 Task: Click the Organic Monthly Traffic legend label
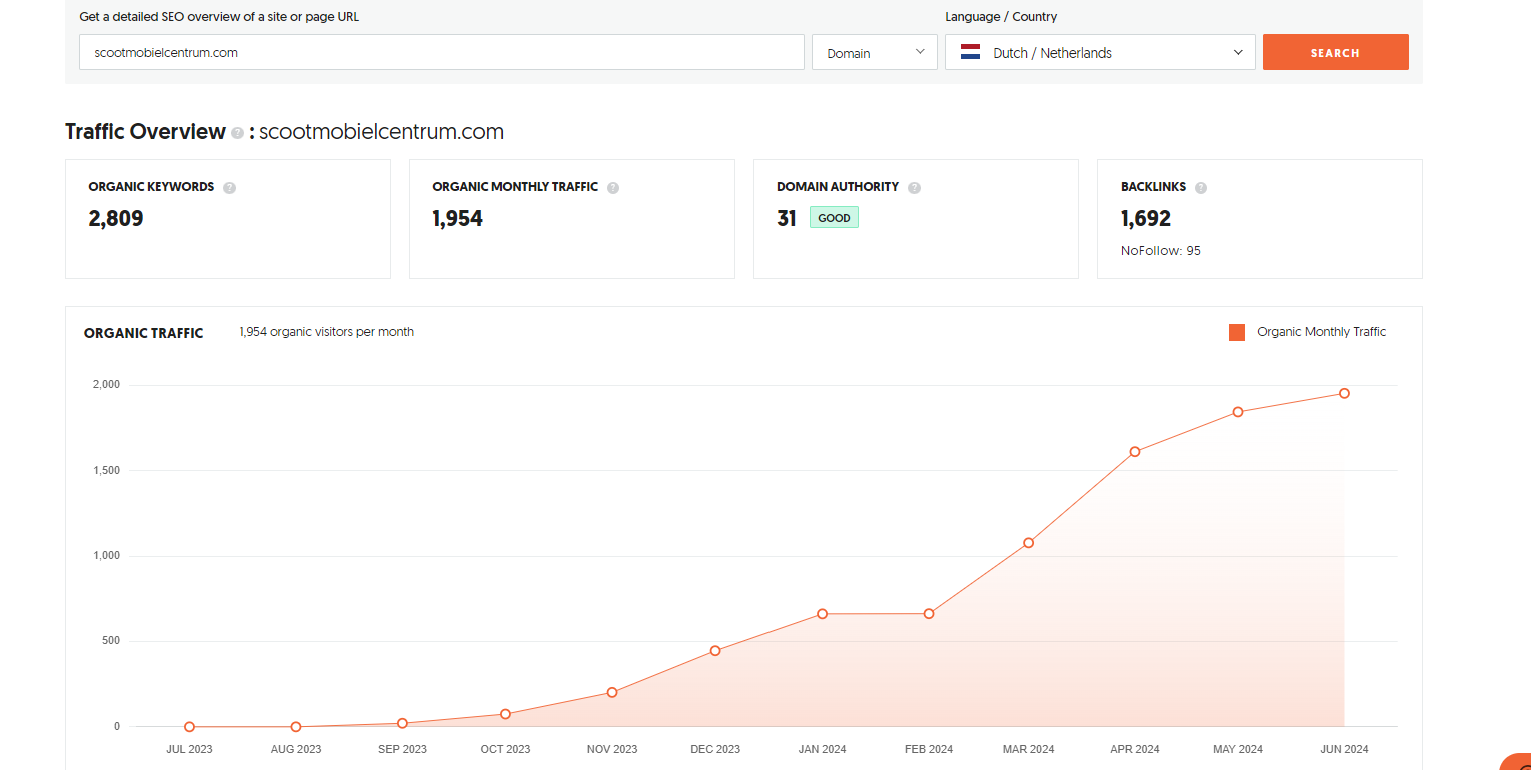click(1321, 332)
